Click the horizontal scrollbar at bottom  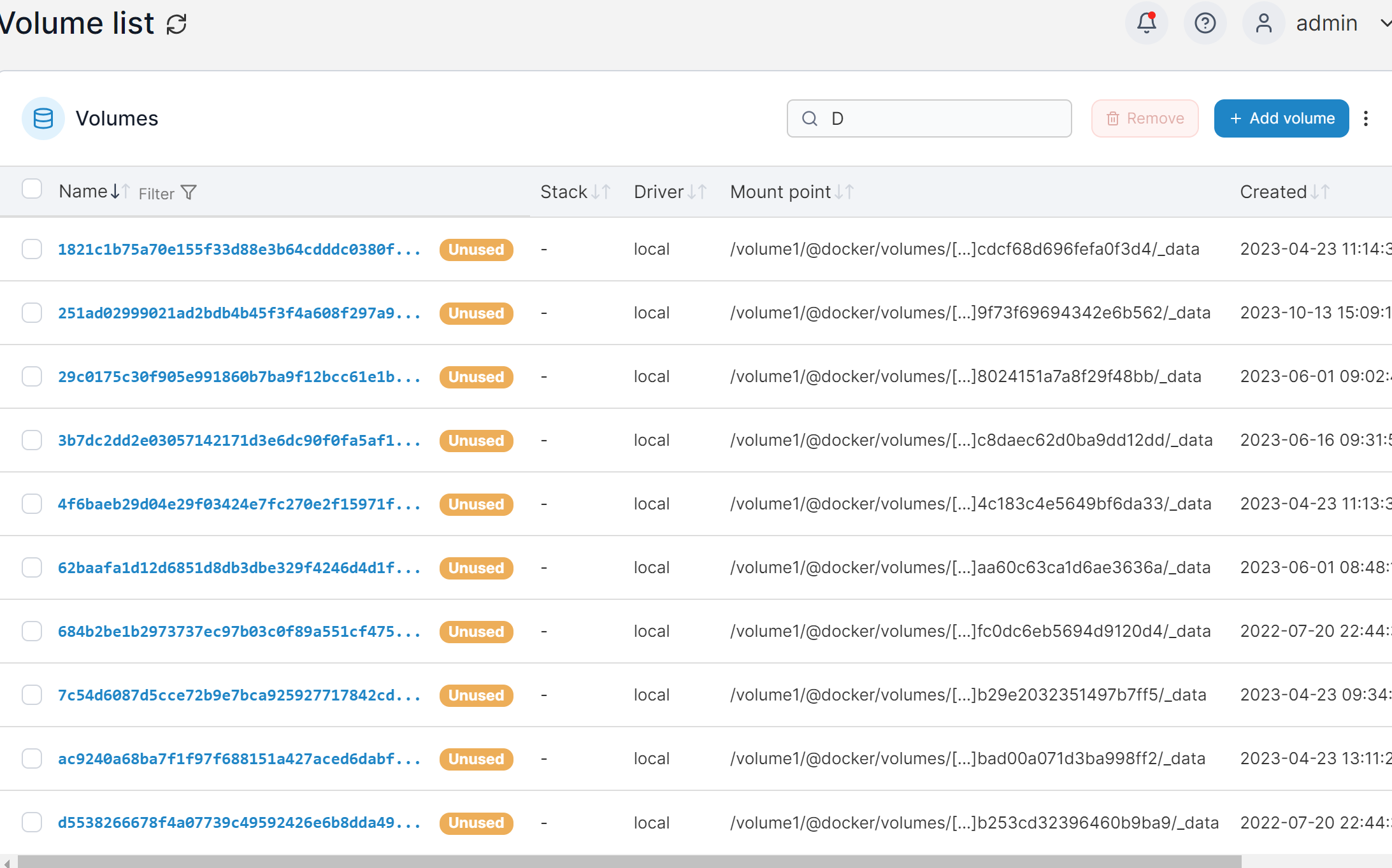(x=629, y=862)
